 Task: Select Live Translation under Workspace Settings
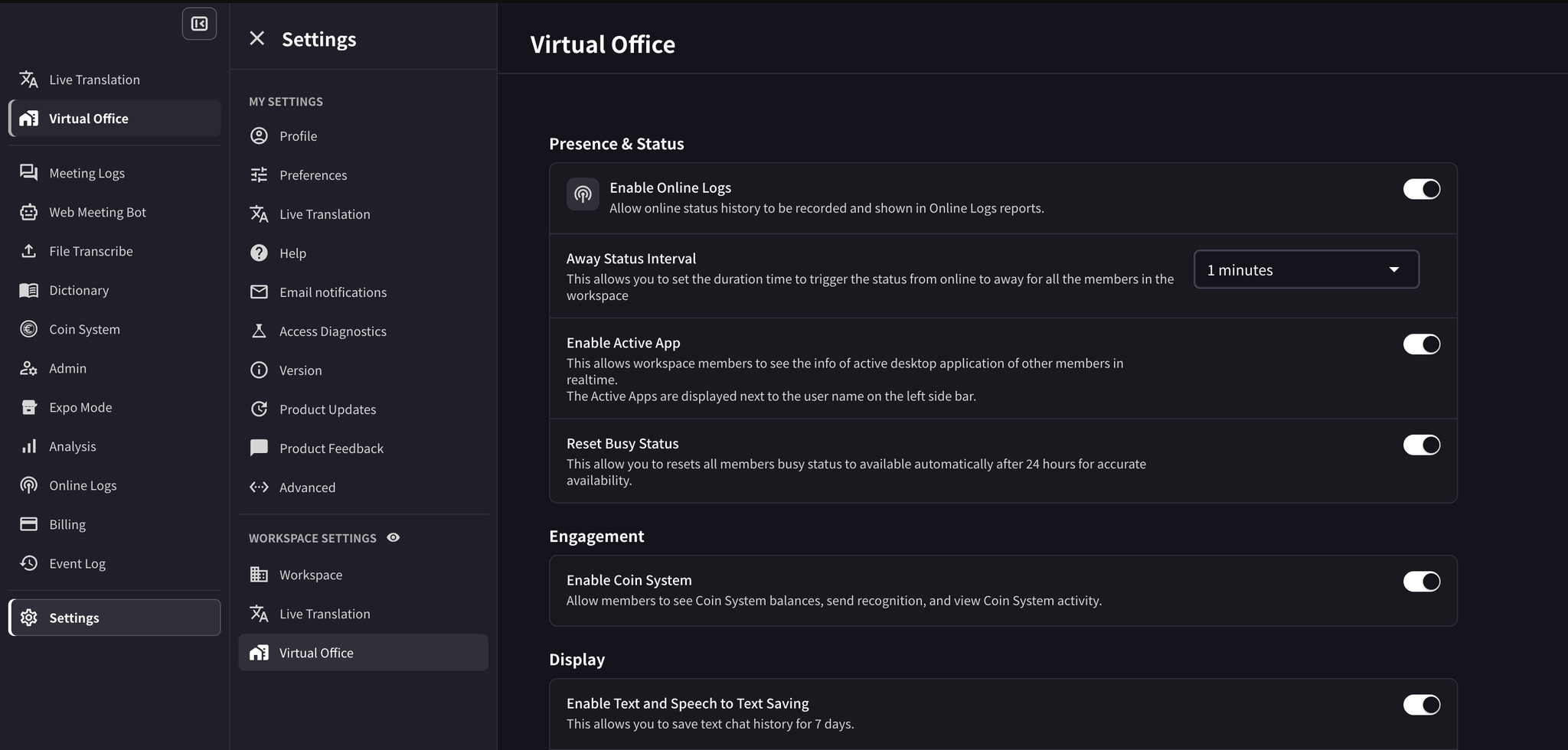(363, 614)
